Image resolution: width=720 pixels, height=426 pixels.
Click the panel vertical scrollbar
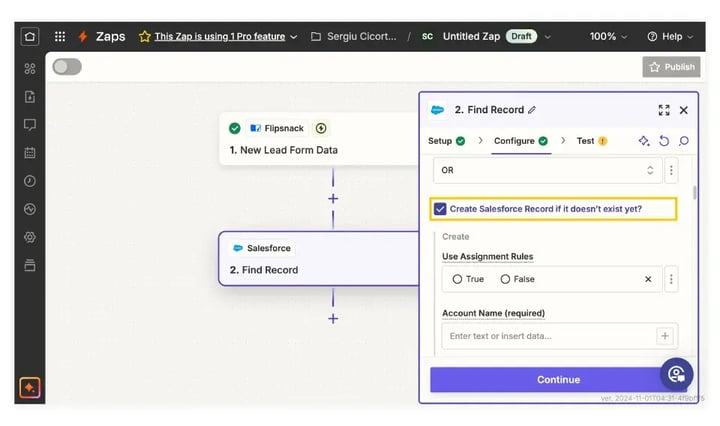[x=695, y=193]
